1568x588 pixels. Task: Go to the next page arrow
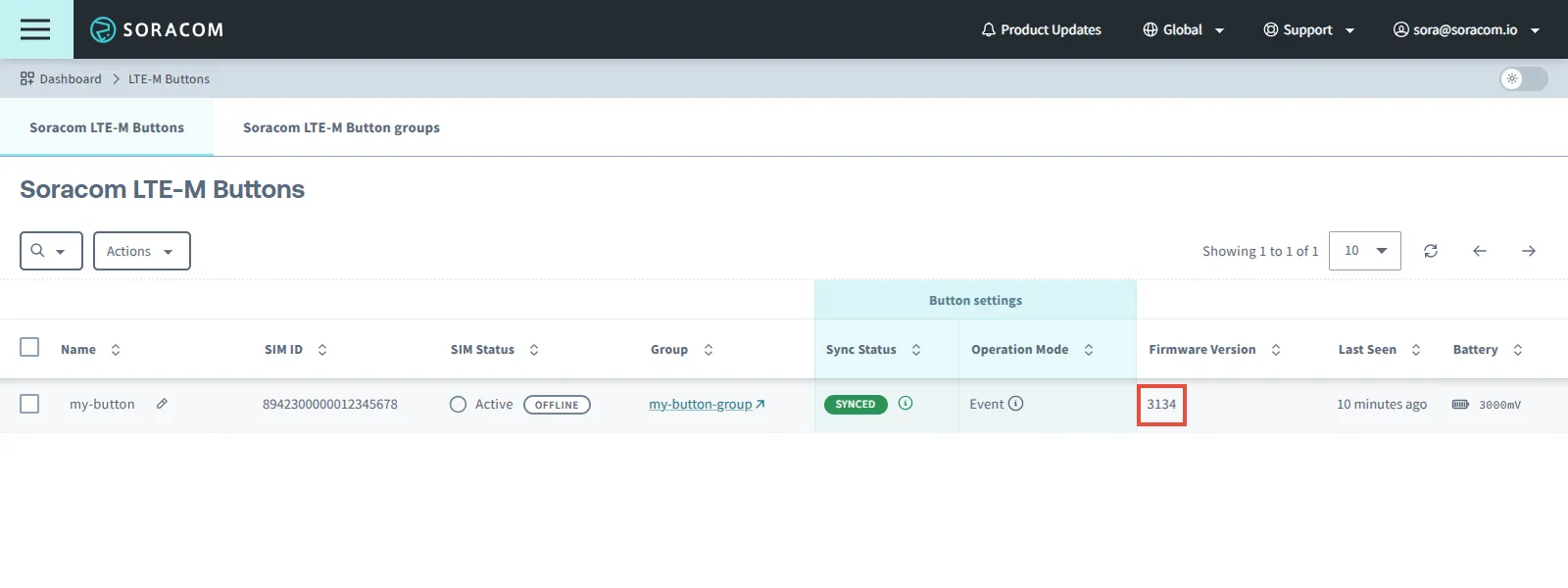(x=1529, y=251)
